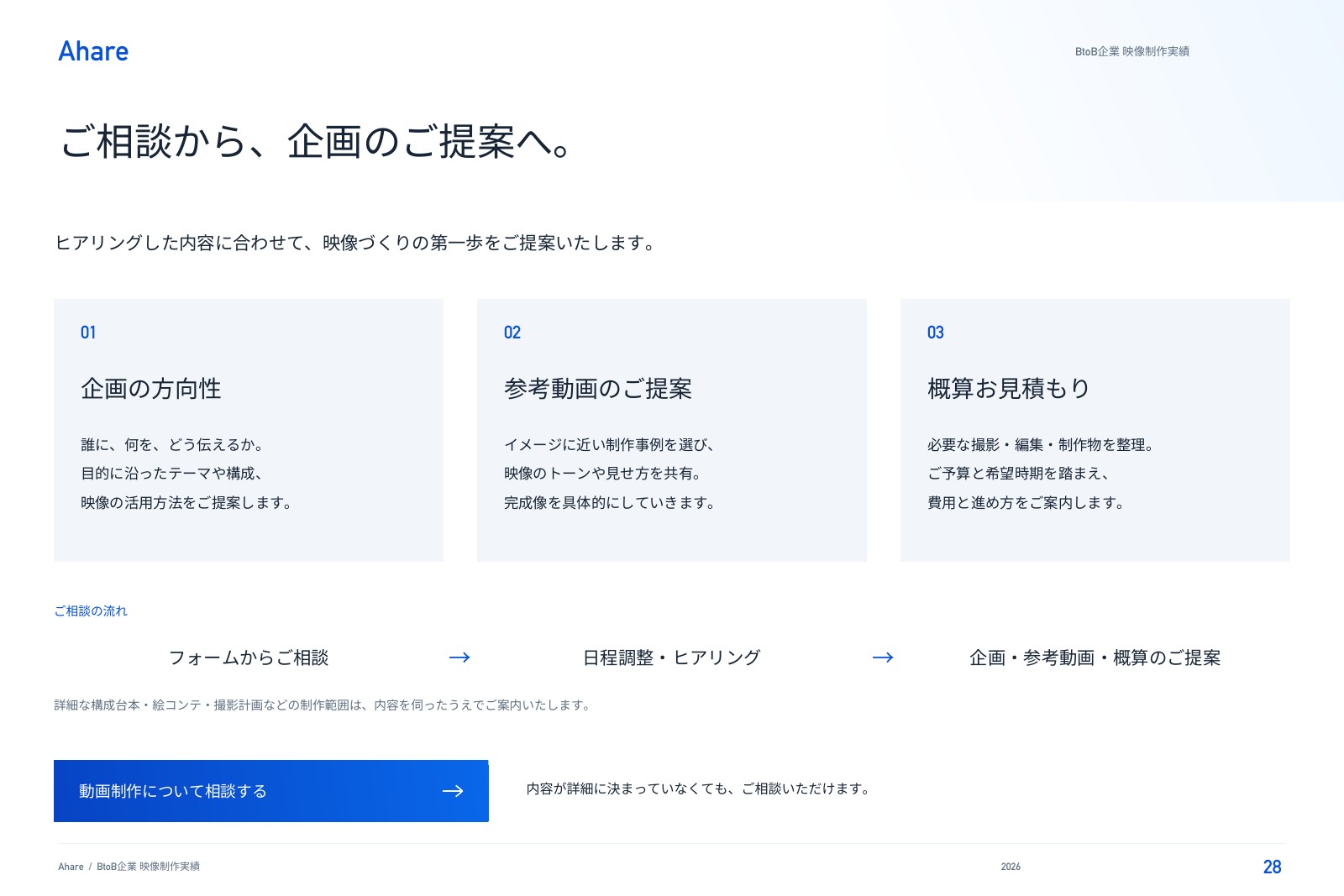
Task: Click the blue ご相談の流れ label
Action: click(91, 611)
